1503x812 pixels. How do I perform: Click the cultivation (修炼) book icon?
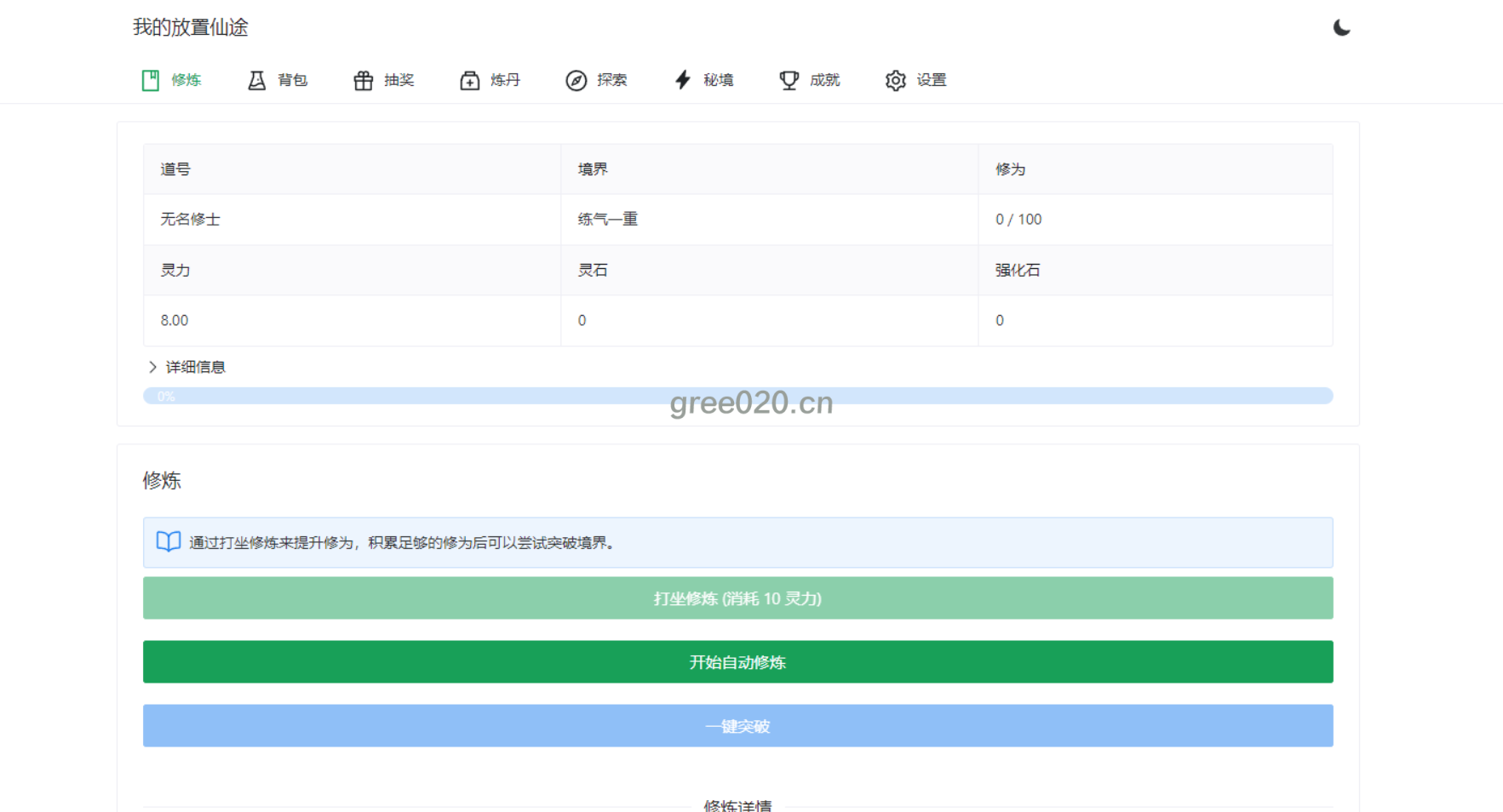pyautogui.click(x=151, y=80)
